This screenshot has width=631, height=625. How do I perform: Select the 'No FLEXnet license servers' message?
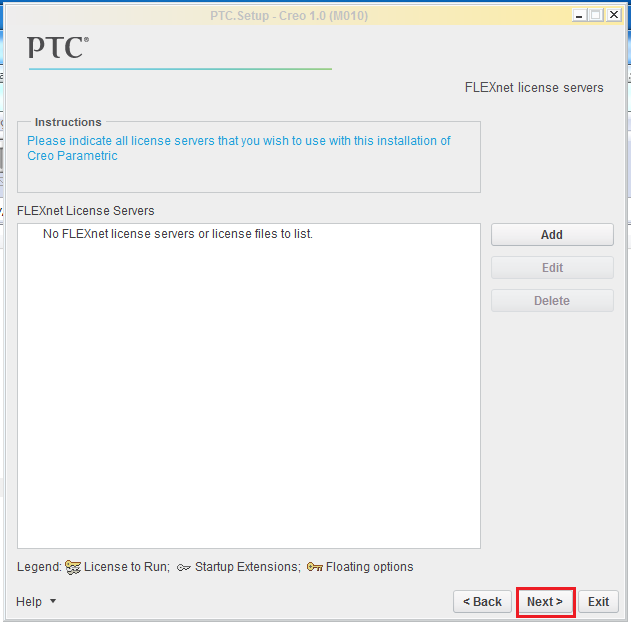177,234
